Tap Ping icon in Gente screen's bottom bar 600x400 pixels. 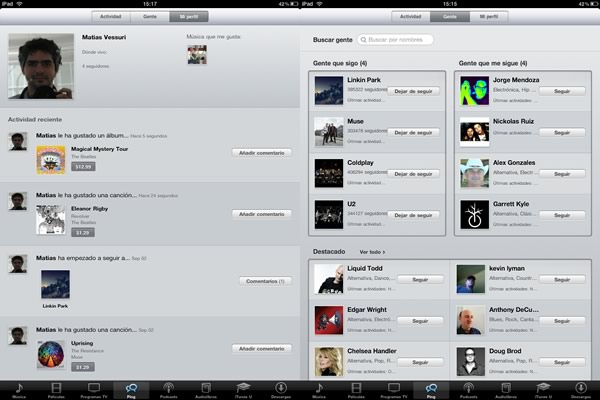tap(431, 390)
